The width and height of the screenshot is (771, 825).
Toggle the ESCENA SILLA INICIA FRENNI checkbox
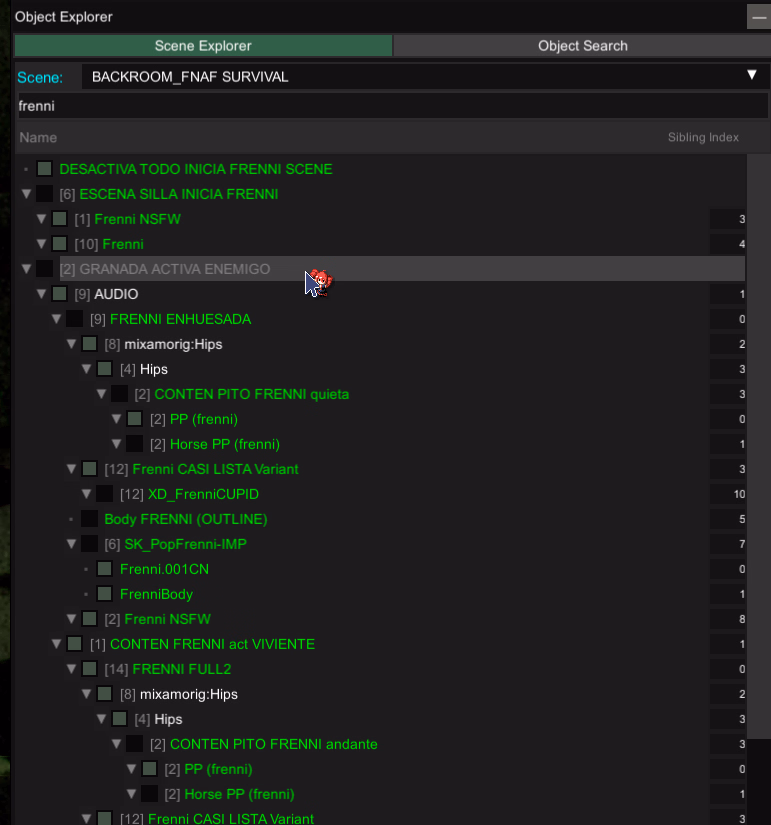pyautogui.click(x=44, y=194)
